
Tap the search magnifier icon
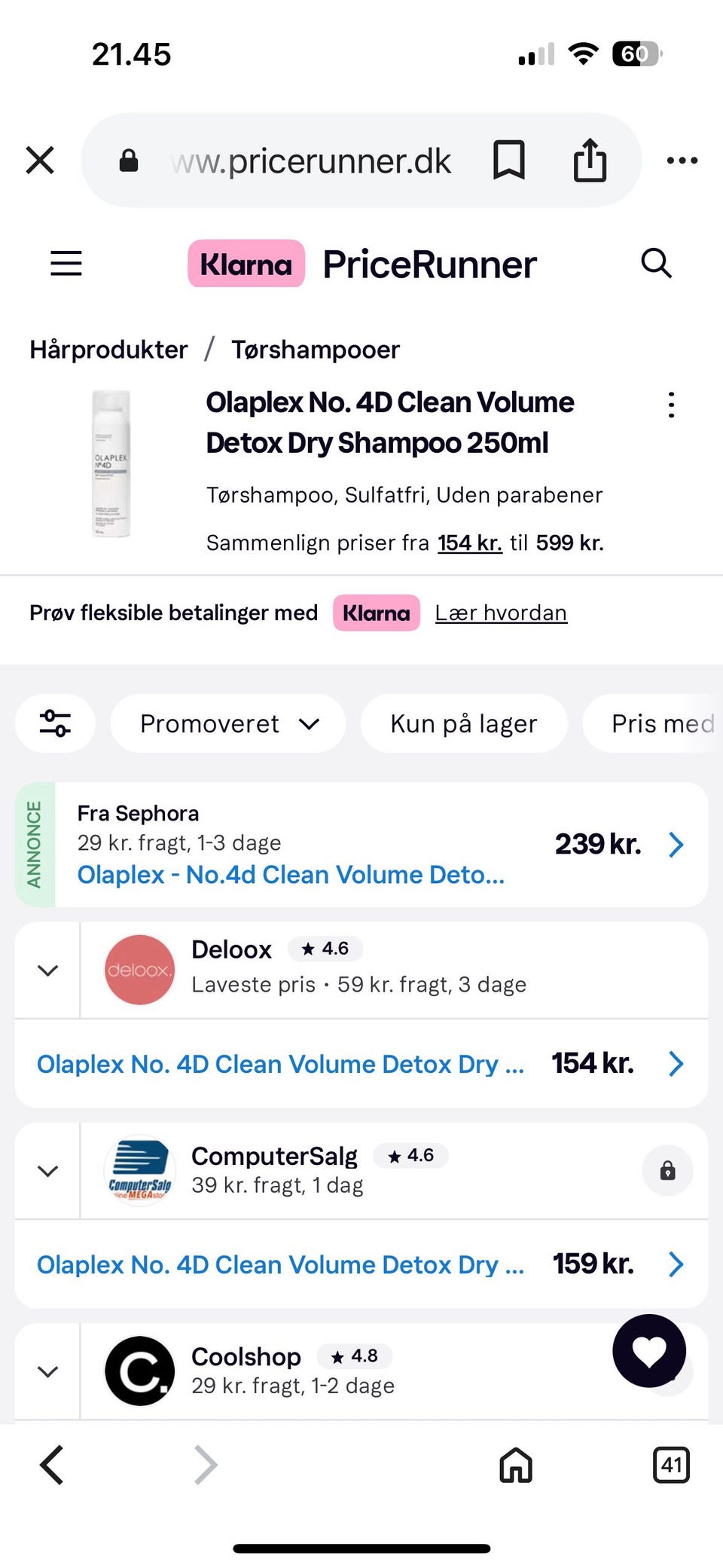656,264
